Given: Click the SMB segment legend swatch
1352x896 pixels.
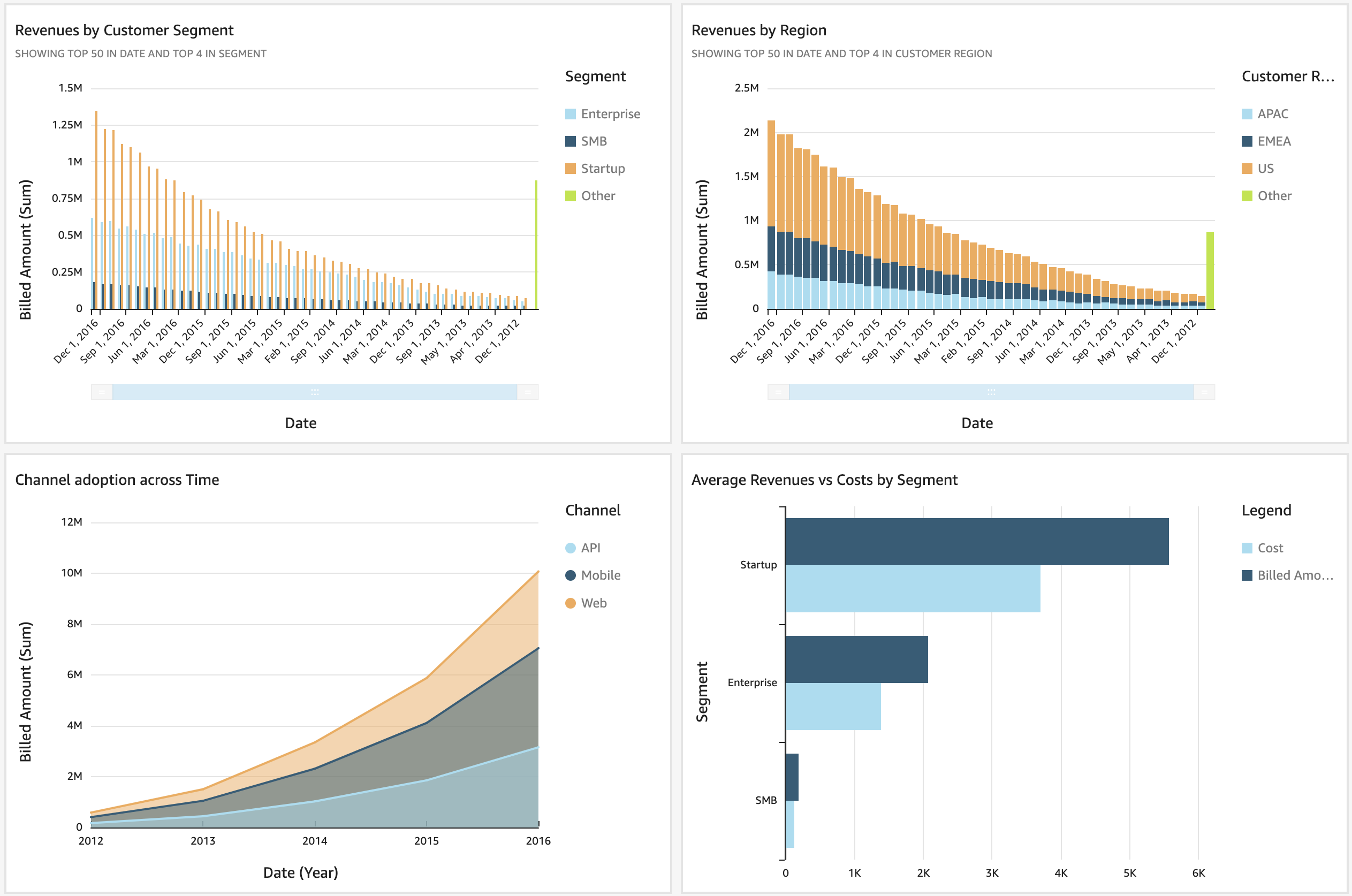Looking at the screenshot, I should click(569, 141).
